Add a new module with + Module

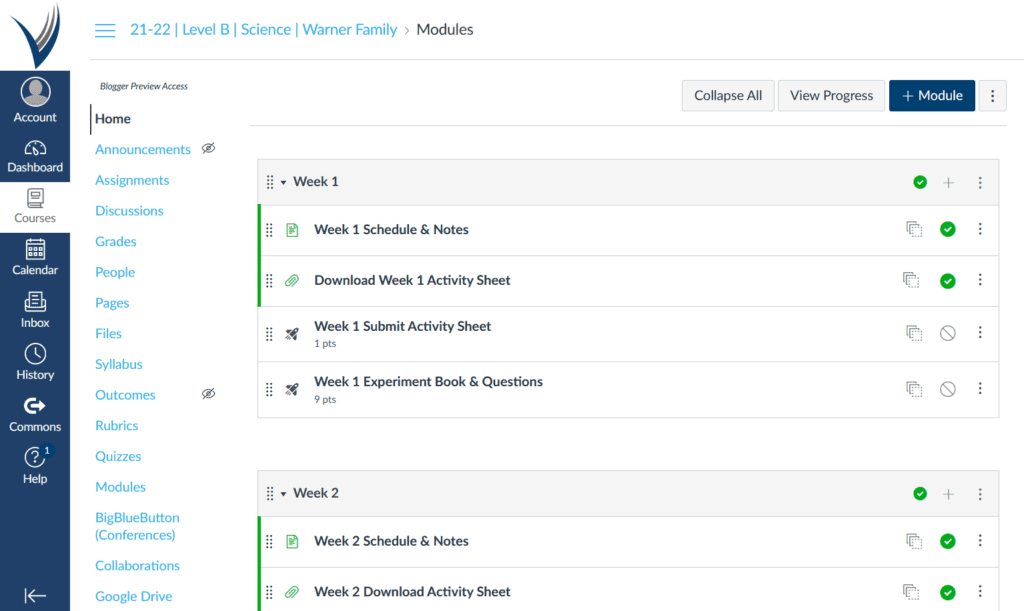pos(932,96)
